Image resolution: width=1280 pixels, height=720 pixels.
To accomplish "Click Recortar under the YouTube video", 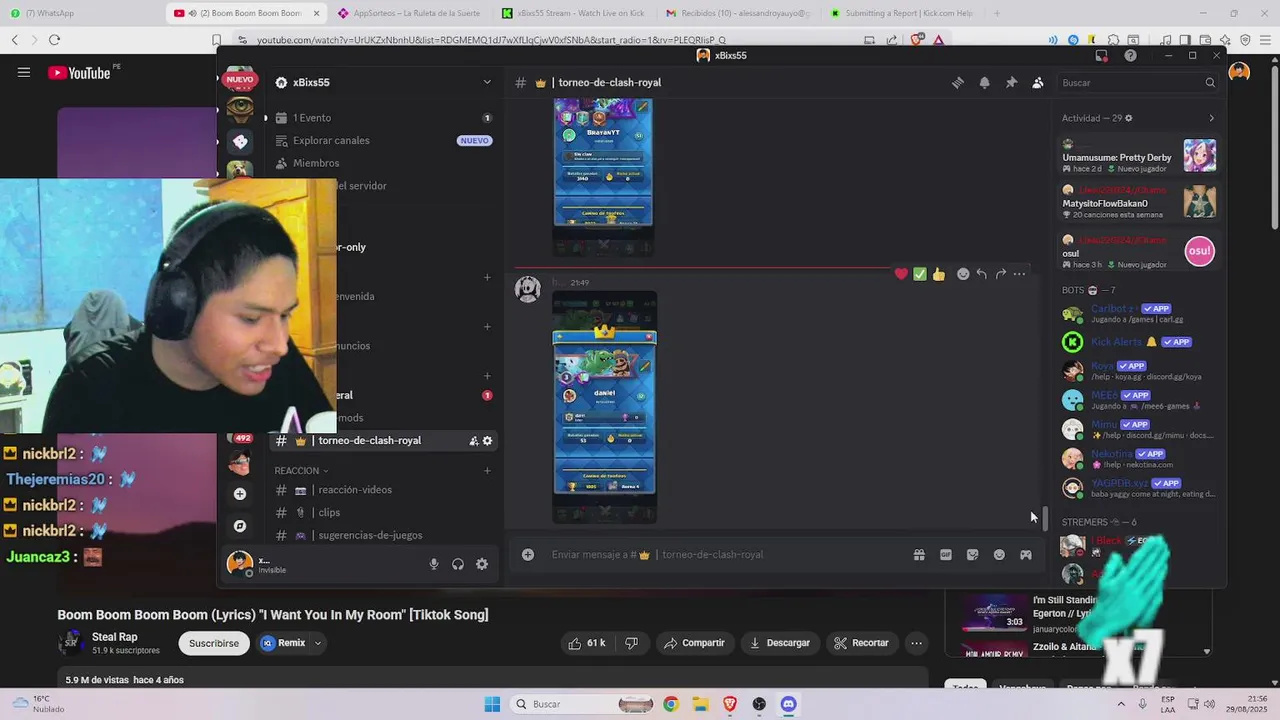I will click(862, 643).
